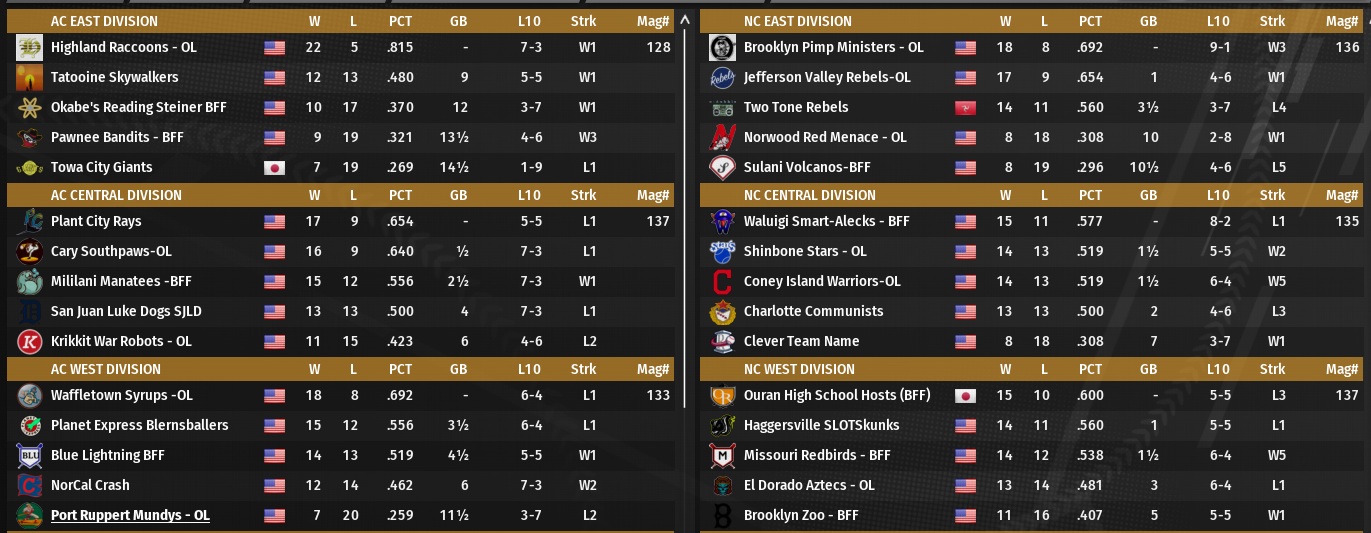Click the Brooklyn Pimp Ministers logo
The height and width of the screenshot is (533, 1371).
722,47
